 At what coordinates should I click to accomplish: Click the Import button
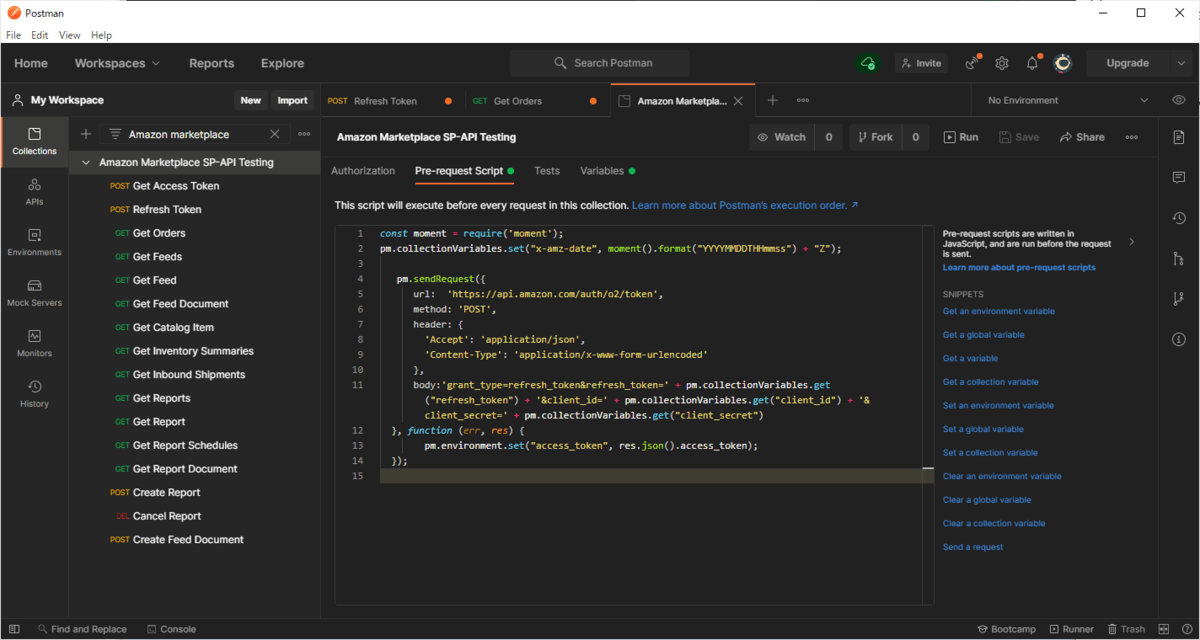pos(293,100)
